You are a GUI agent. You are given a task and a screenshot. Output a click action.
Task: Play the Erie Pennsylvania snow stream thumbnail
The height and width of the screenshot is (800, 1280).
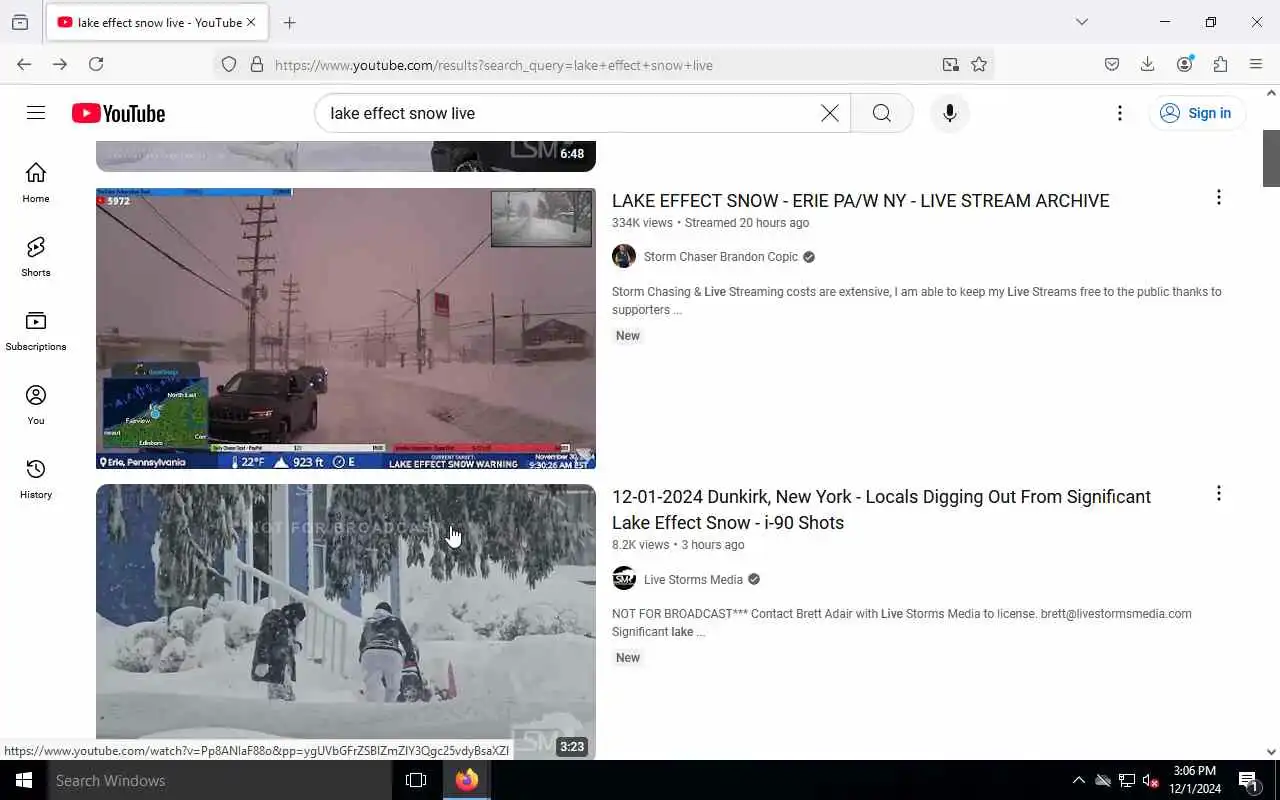(x=346, y=328)
